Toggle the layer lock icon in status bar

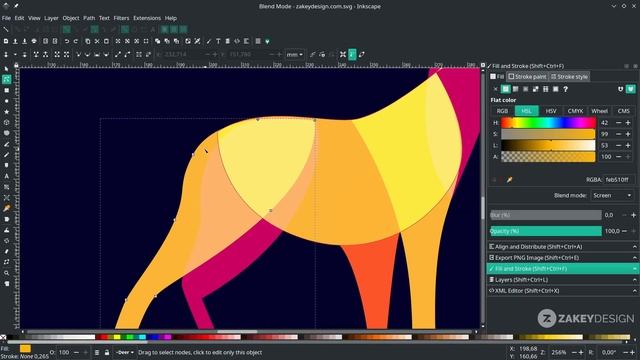click(x=107, y=352)
